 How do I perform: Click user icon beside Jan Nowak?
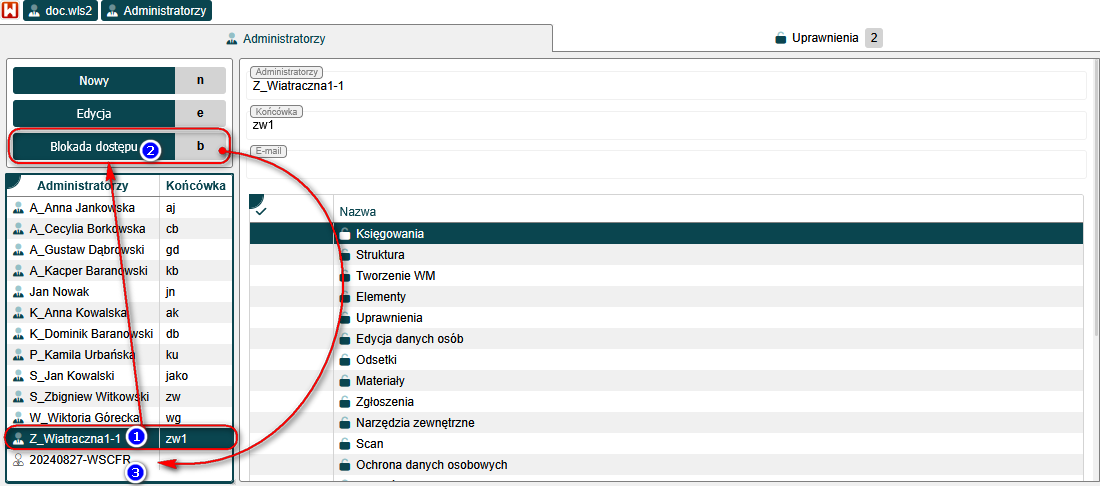tap(19, 292)
